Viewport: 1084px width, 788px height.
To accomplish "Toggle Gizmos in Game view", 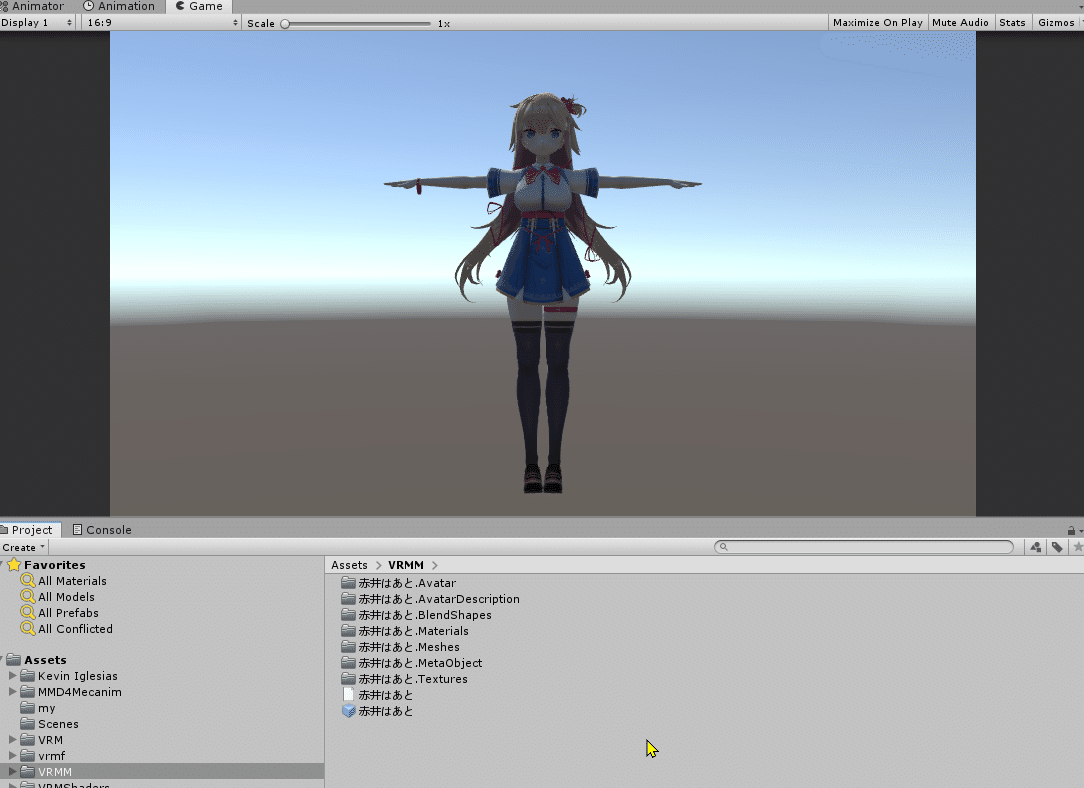I will [x=1057, y=23].
